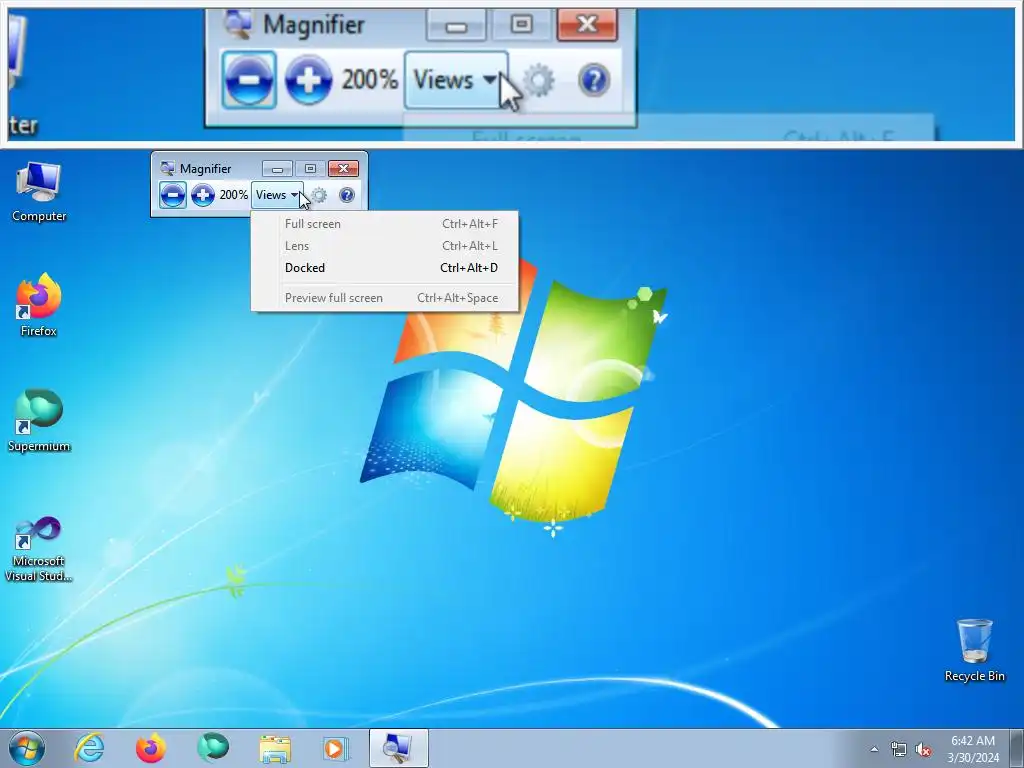Open Windows Media Player on taskbar
Image resolution: width=1024 pixels, height=768 pixels.
tap(336, 748)
